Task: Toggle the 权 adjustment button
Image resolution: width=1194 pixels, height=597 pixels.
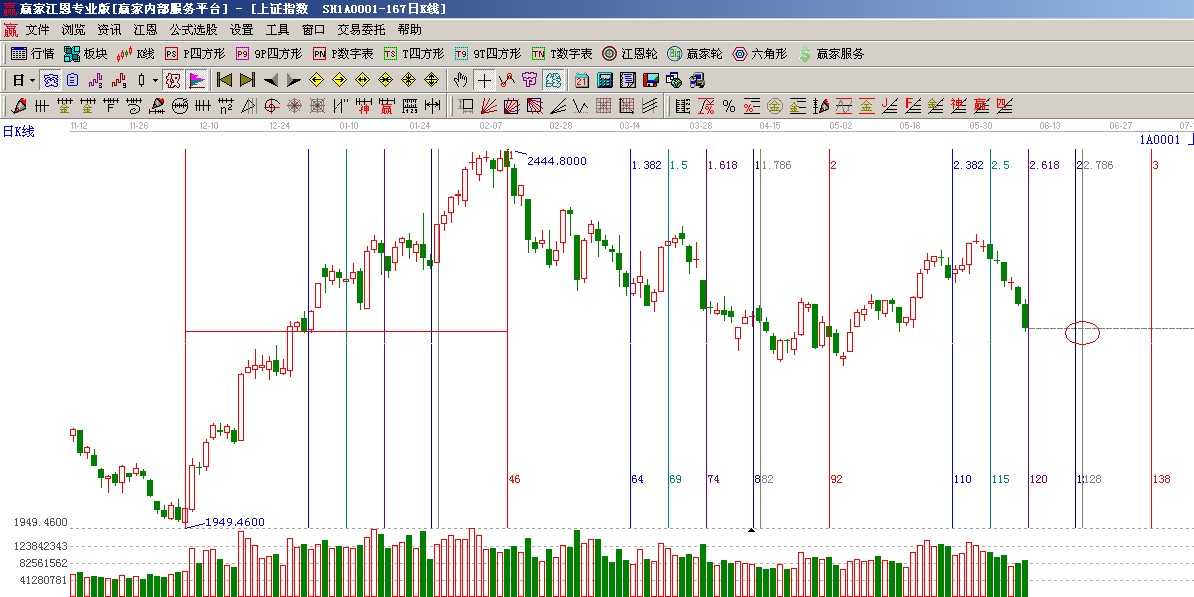Action: coord(172,80)
